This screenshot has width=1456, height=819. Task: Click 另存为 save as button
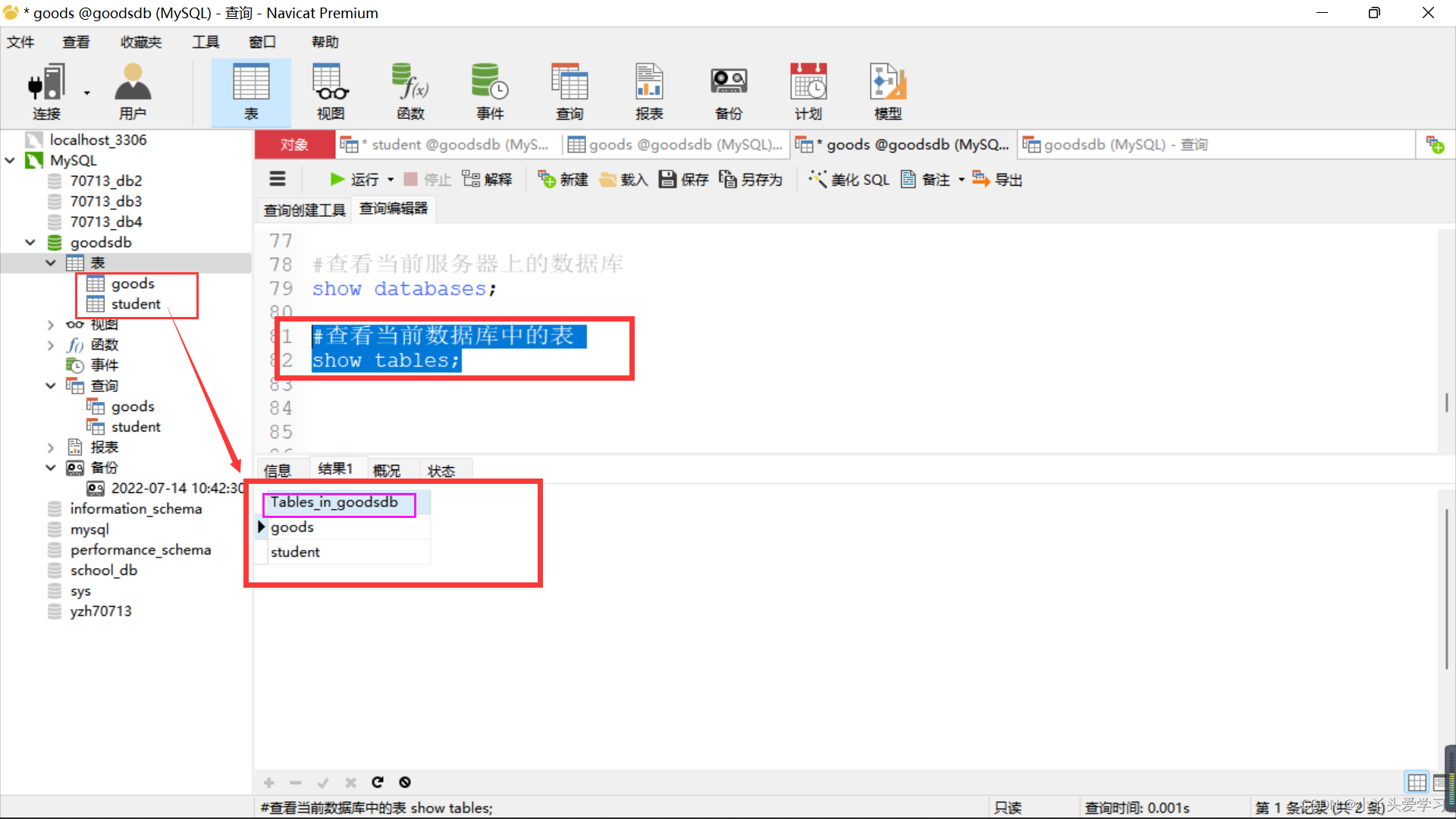pos(751,179)
